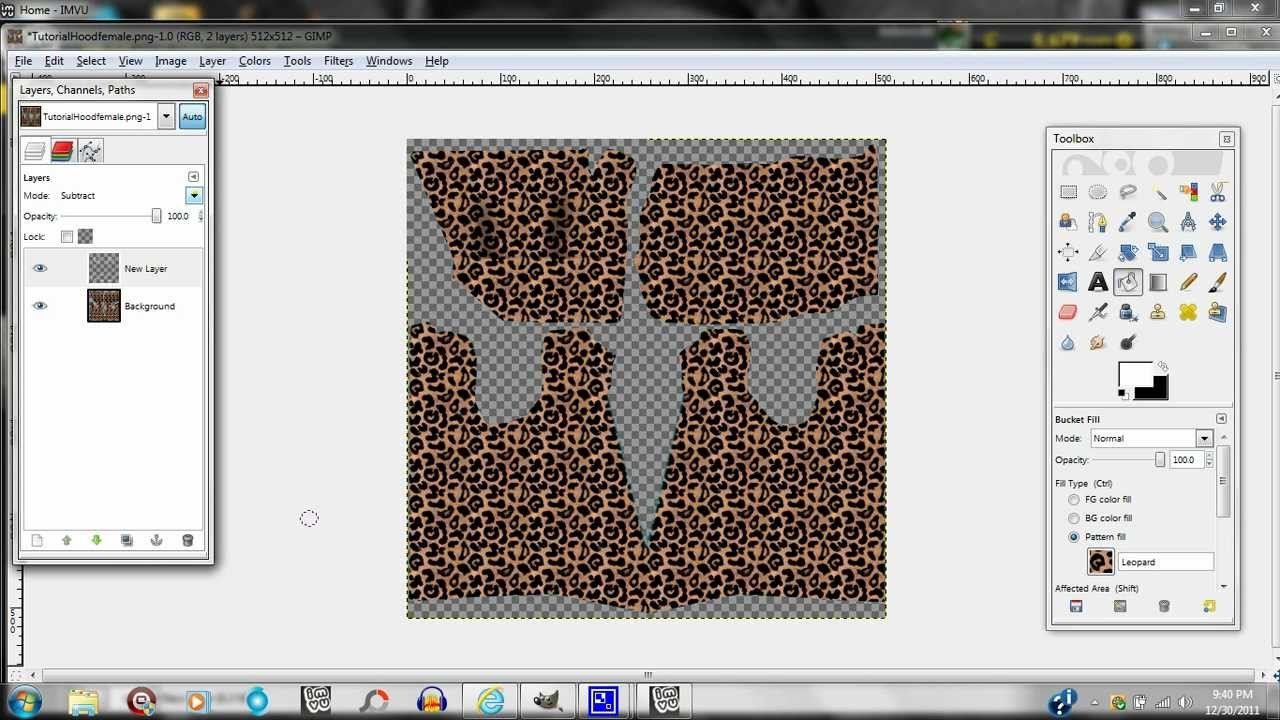Select the Rectangle Select tool
The height and width of the screenshot is (720, 1280).
[1068, 192]
